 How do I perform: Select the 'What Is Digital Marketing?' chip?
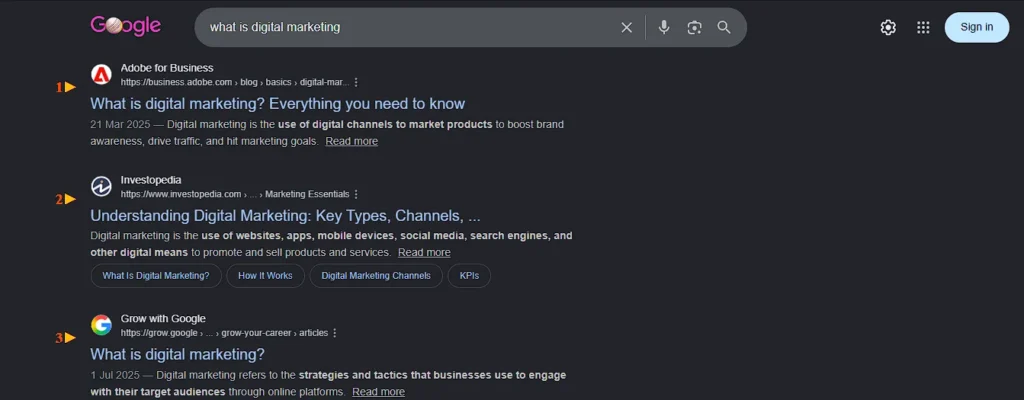[156, 276]
